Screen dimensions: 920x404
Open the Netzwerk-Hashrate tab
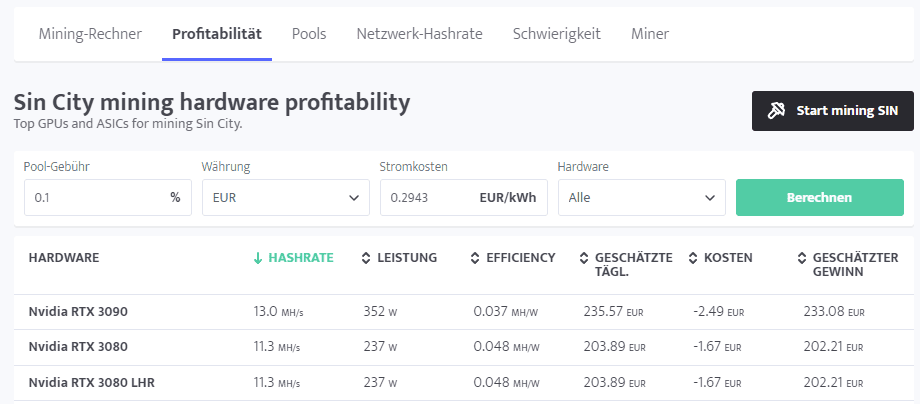pyautogui.click(x=419, y=34)
